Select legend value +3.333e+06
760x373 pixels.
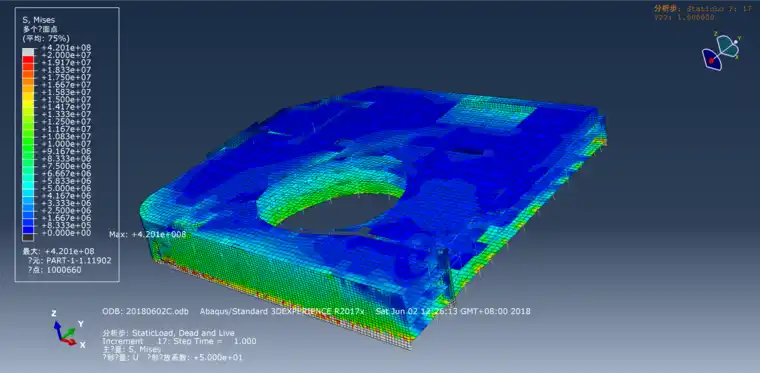(x=66, y=203)
